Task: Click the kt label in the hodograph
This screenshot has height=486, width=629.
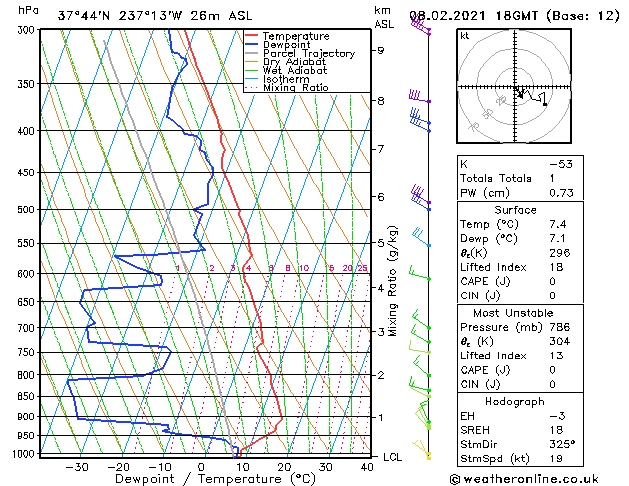Action: (465, 36)
